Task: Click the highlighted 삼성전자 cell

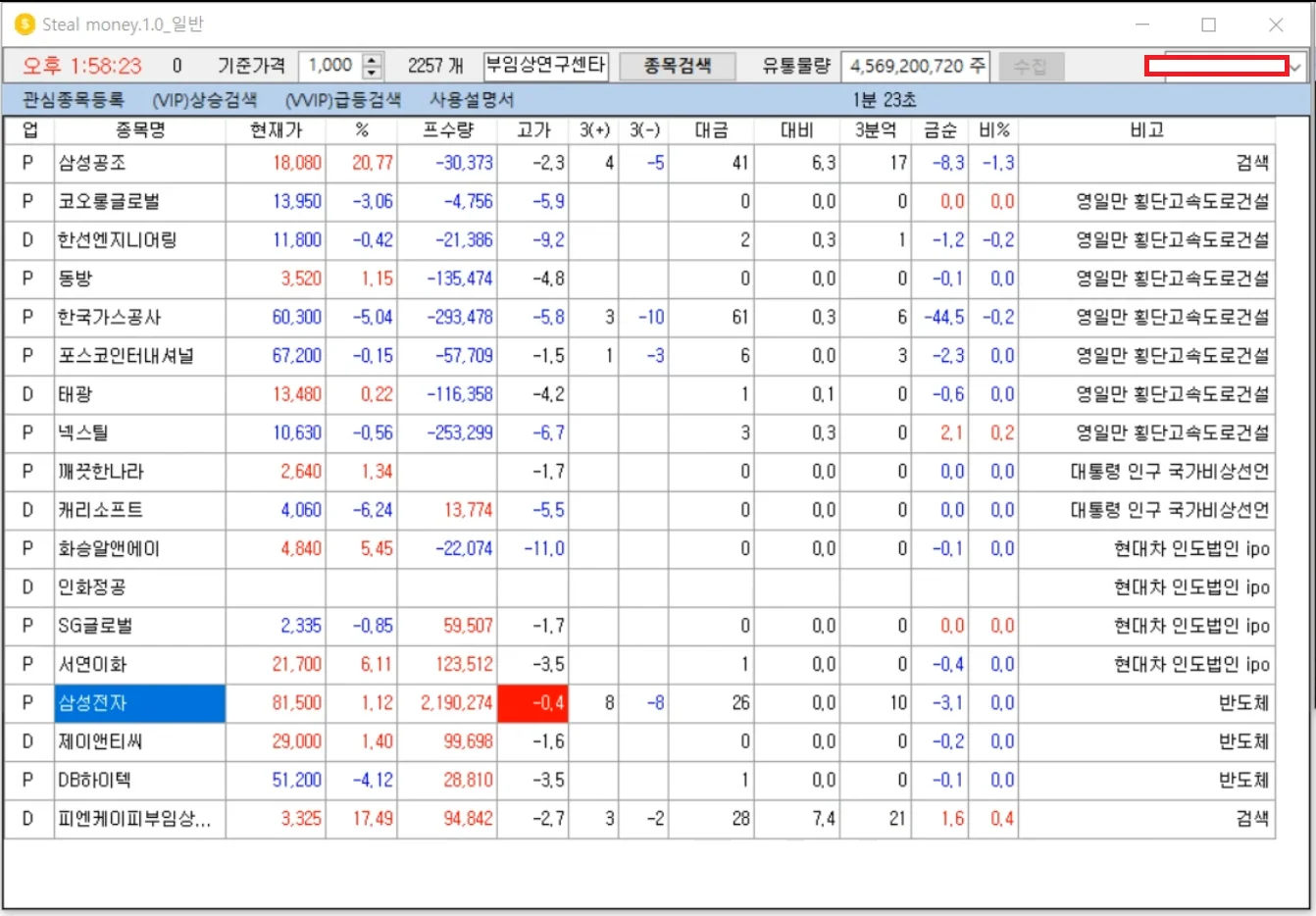Action: coord(140,703)
